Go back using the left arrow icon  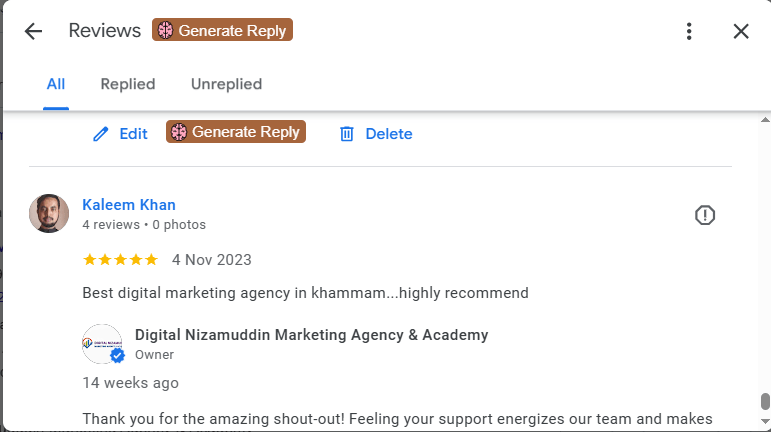pos(33,31)
